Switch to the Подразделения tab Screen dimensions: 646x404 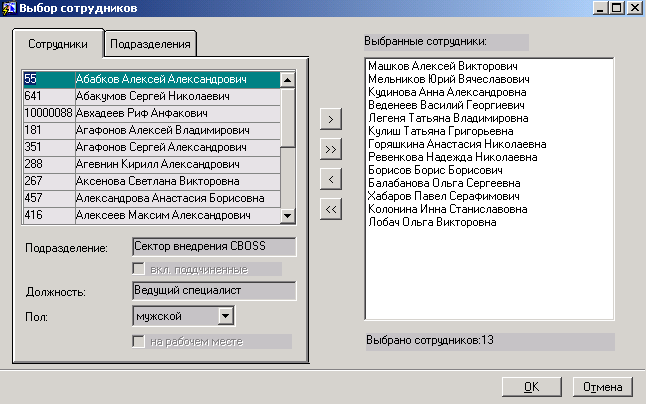coord(150,44)
